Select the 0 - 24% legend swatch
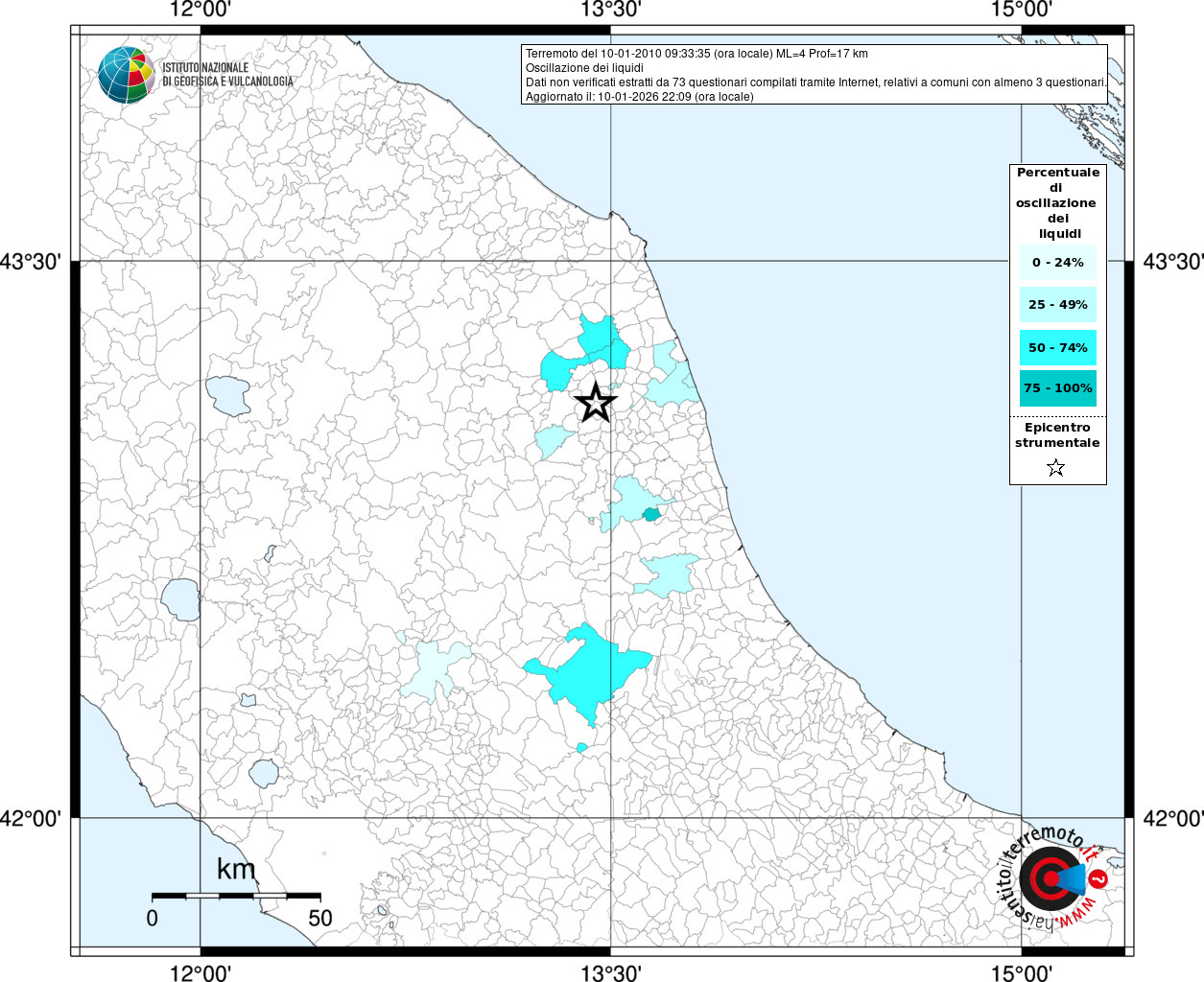Viewport: 1204px width, 982px height. coord(1057,263)
